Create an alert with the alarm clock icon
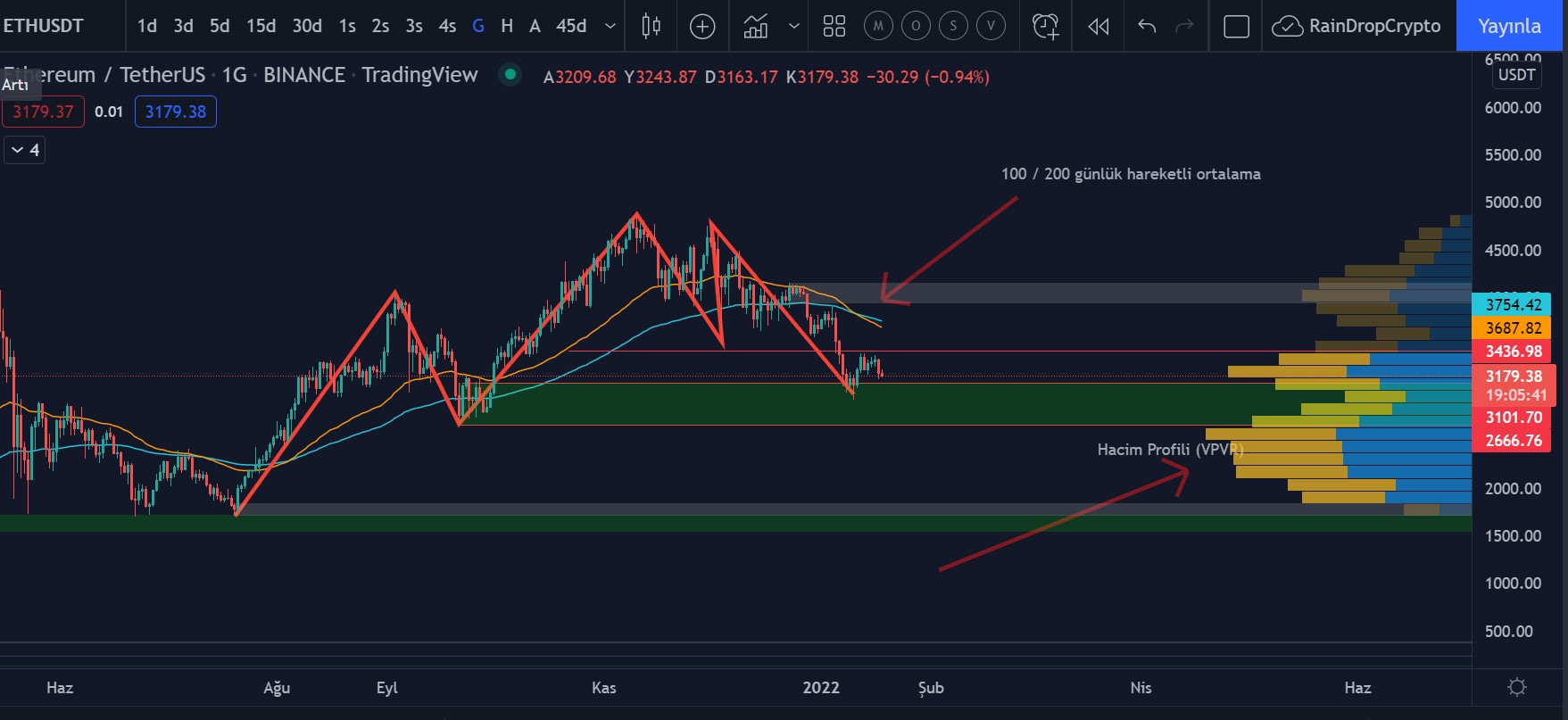1568x720 pixels. [1045, 27]
